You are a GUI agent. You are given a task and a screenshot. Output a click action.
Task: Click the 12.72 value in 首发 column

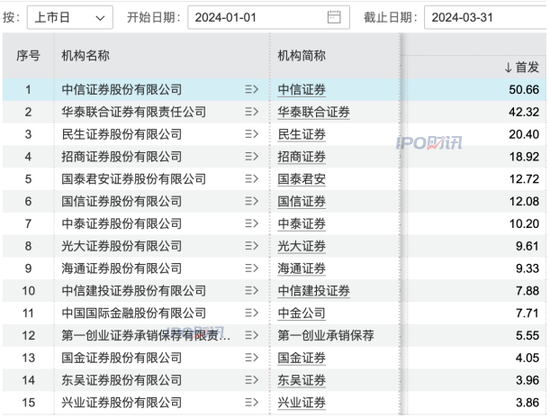(x=524, y=179)
